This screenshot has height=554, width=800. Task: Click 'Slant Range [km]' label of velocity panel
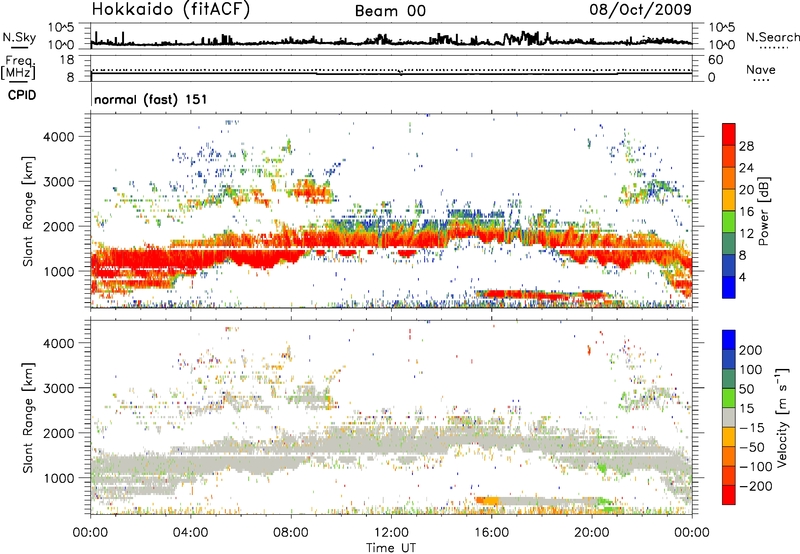tap(28, 418)
